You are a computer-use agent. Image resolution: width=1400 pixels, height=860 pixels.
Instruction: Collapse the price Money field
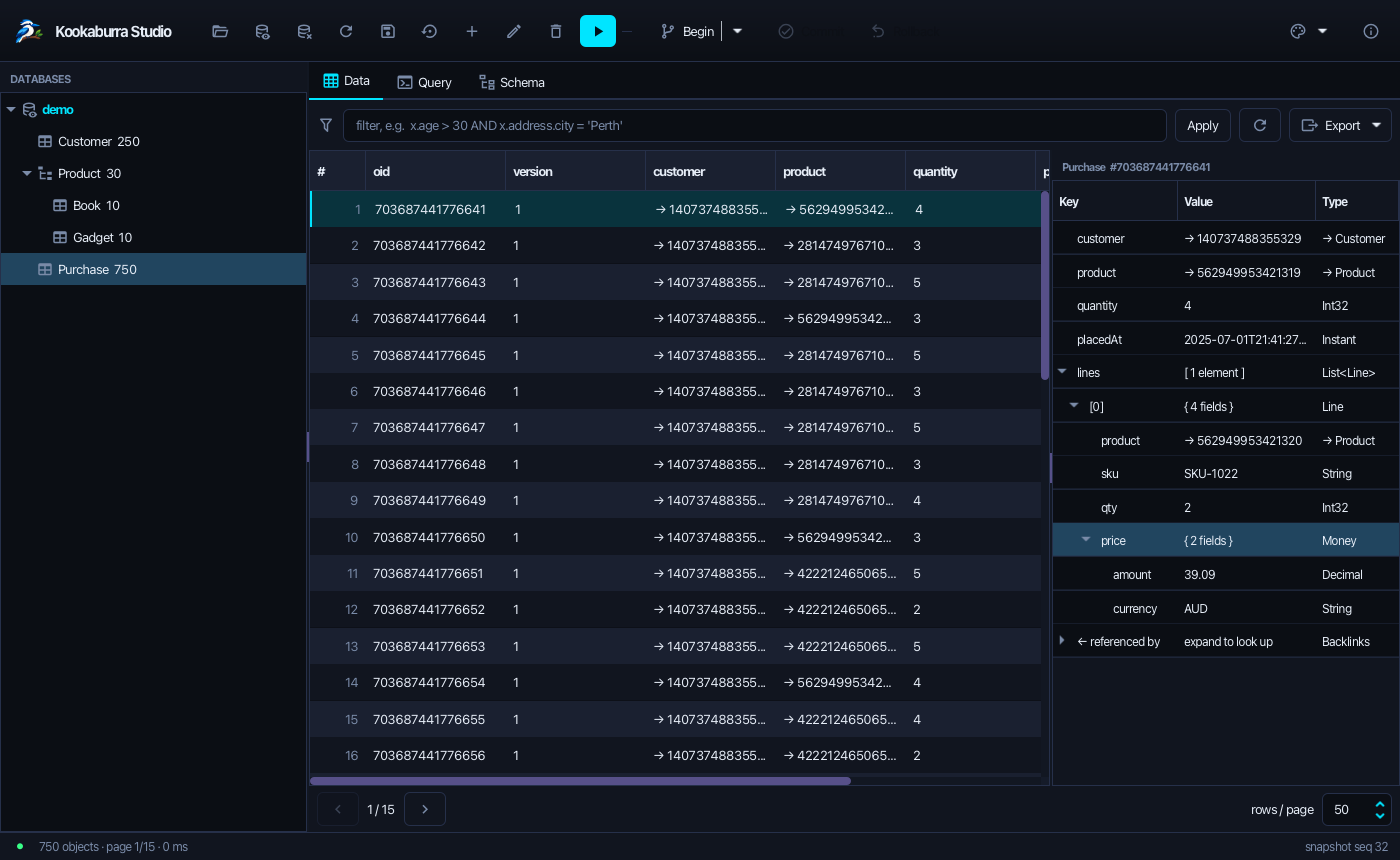pyautogui.click(x=1086, y=540)
